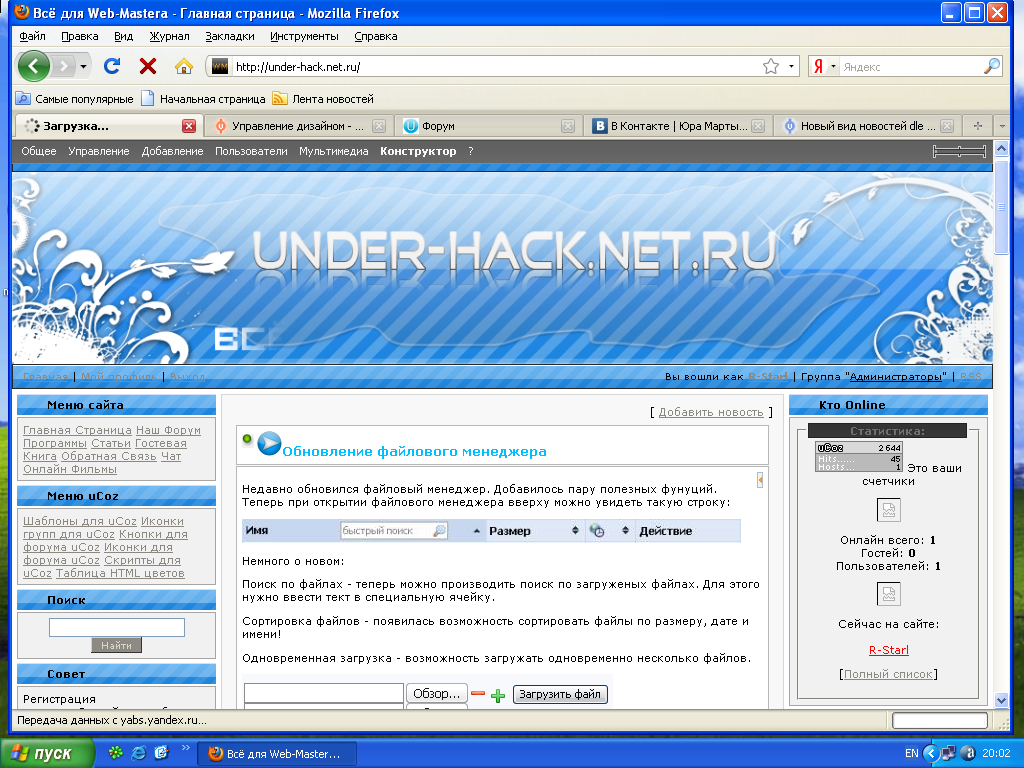Click the EN language indicator
The height and width of the screenshot is (768, 1024).
tap(912, 753)
